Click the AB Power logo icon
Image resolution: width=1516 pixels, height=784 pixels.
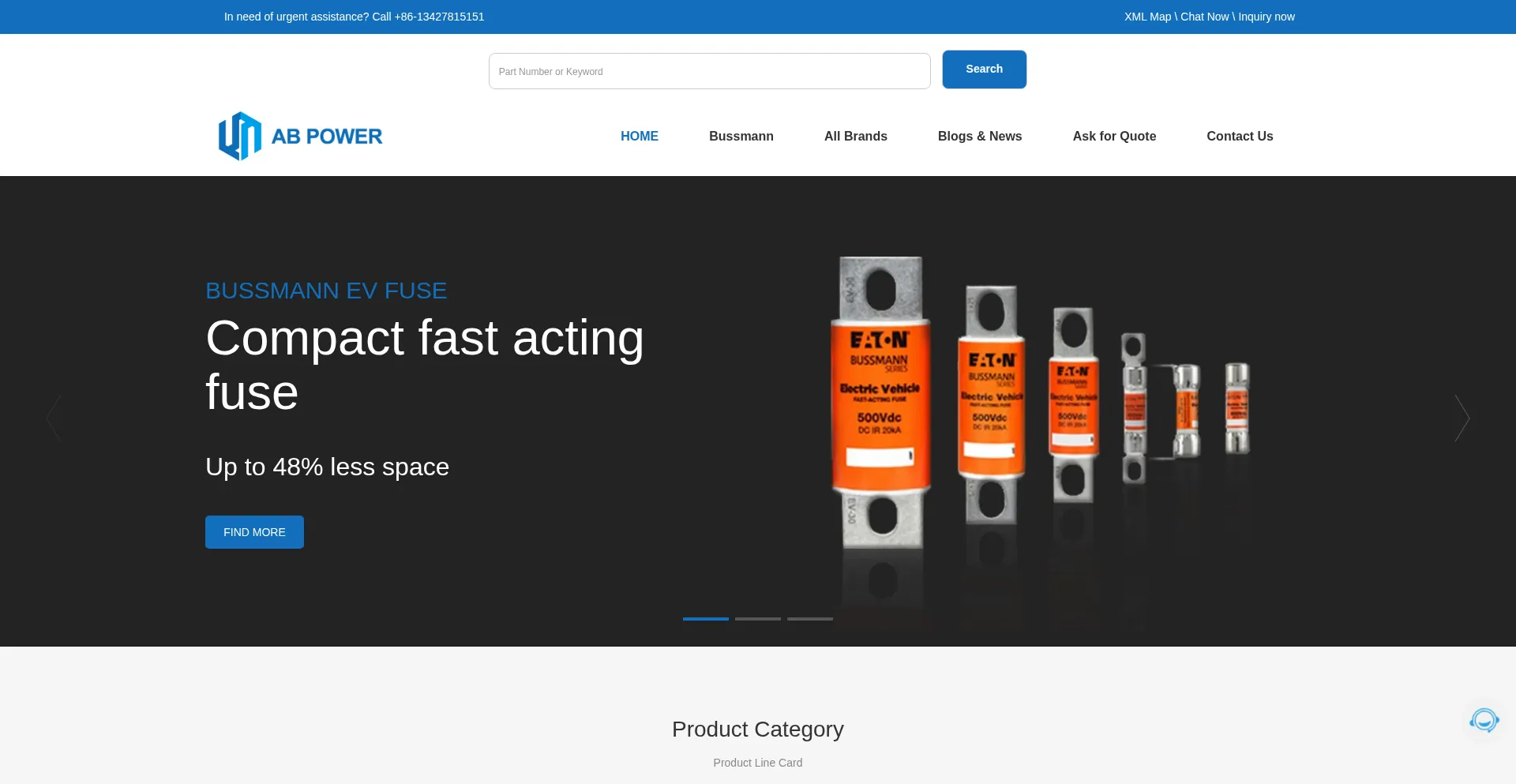tap(239, 136)
